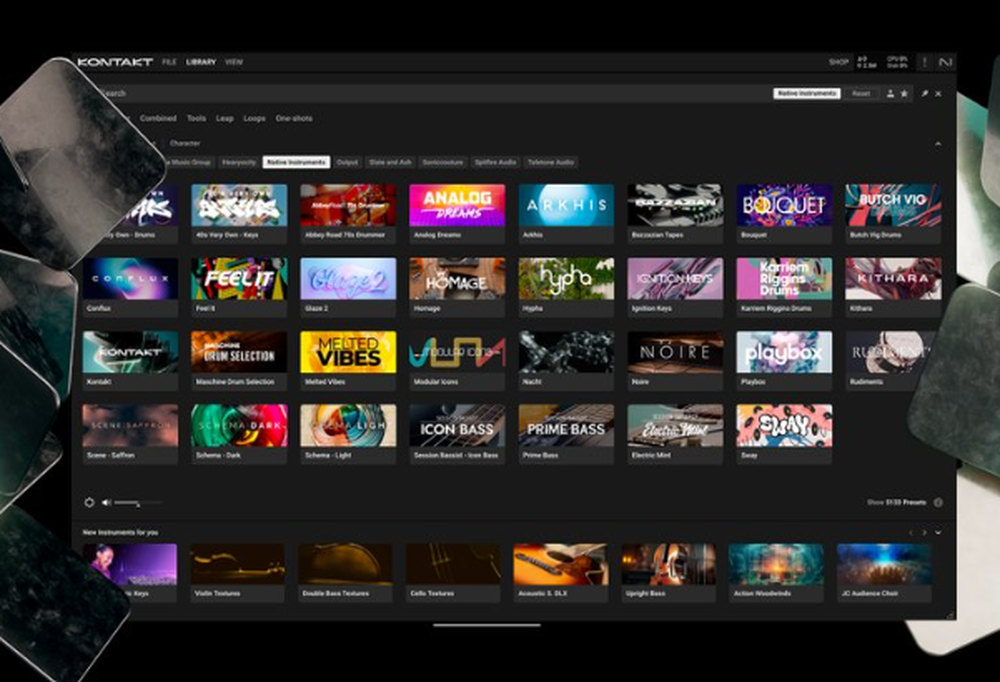Toggle favorites star filter
The width and height of the screenshot is (1000, 682).
pyautogui.click(x=904, y=94)
